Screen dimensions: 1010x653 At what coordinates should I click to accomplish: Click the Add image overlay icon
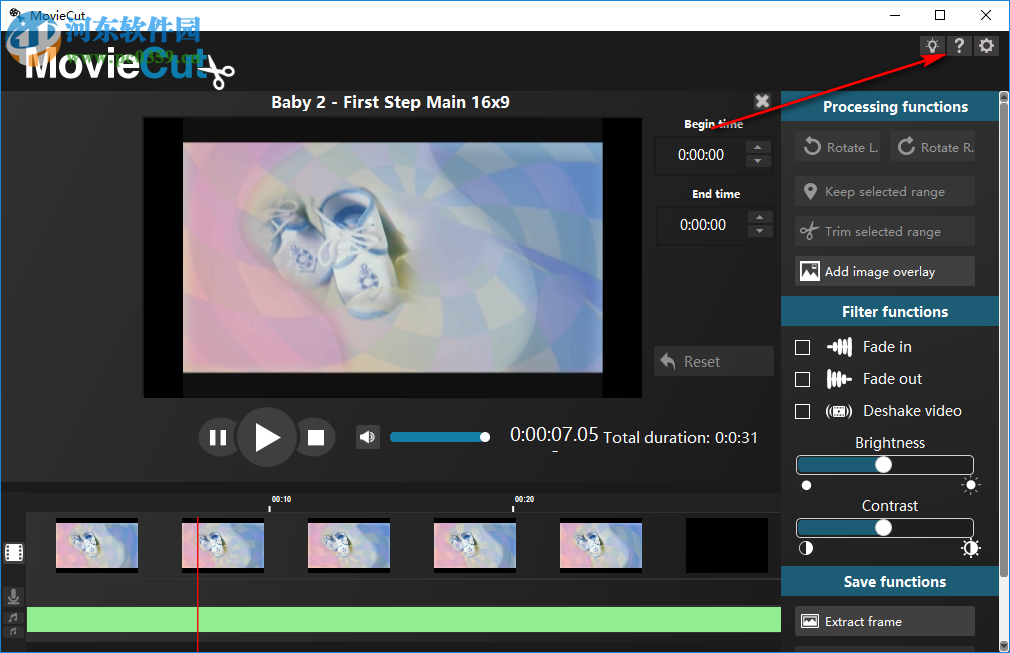808,271
